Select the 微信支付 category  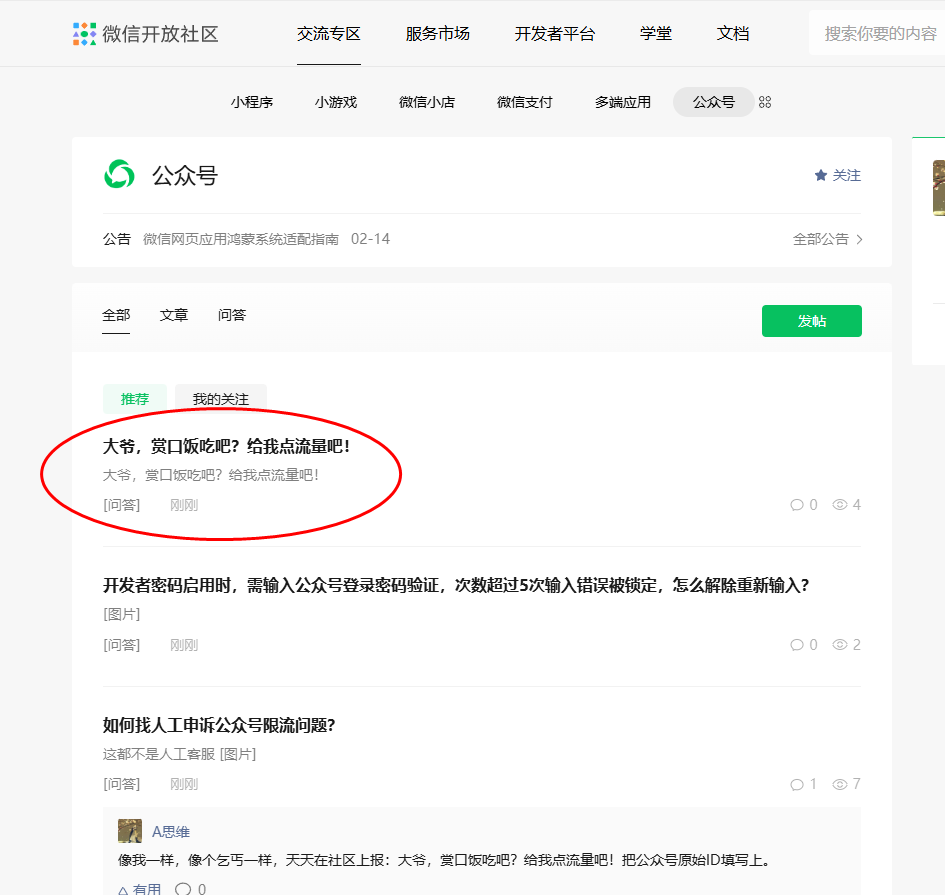(x=524, y=102)
